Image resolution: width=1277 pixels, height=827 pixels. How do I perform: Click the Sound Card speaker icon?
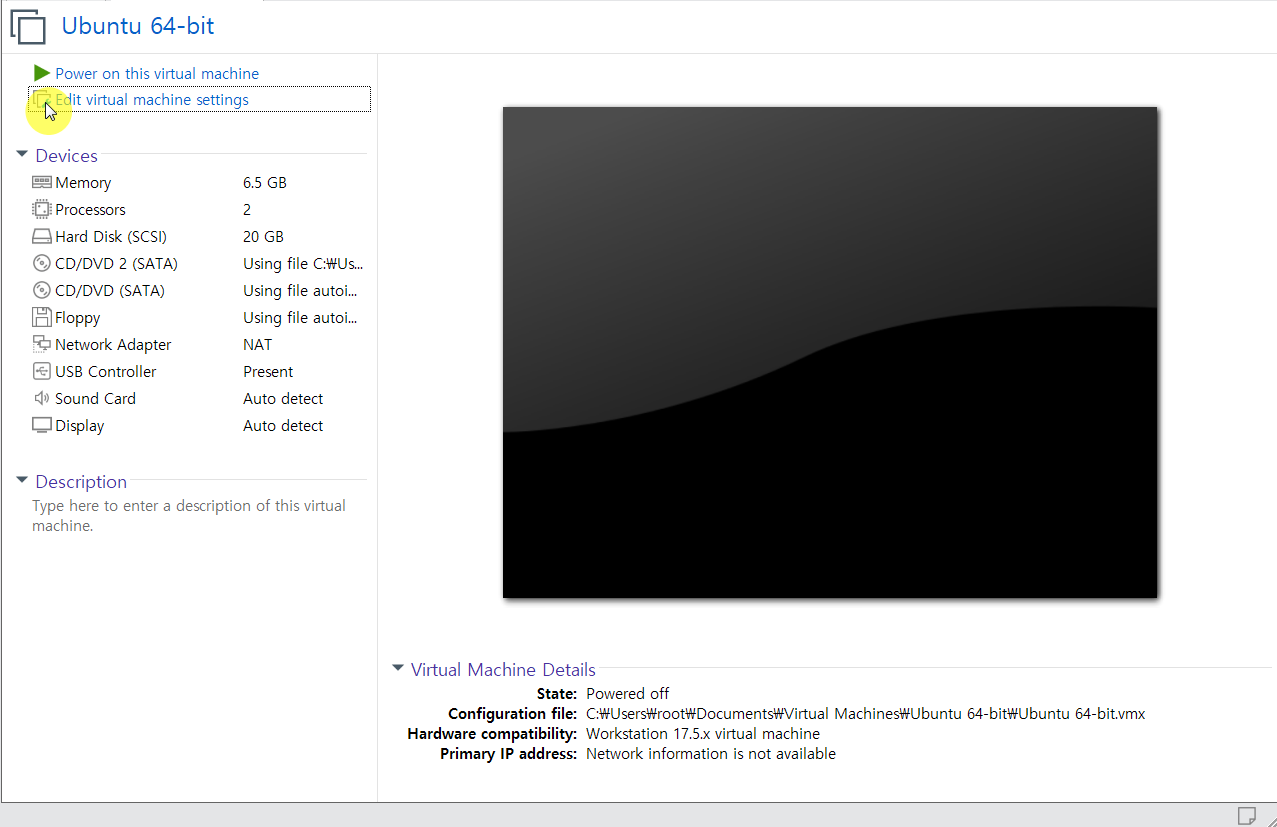click(x=41, y=399)
